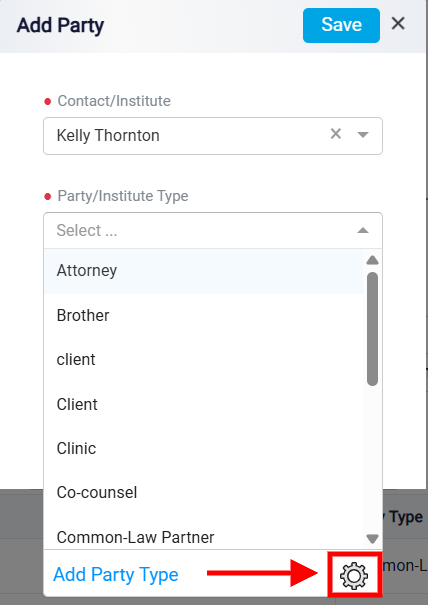This screenshot has width=428, height=605.
Task: Open party type settings gear icon
Action: click(354, 575)
